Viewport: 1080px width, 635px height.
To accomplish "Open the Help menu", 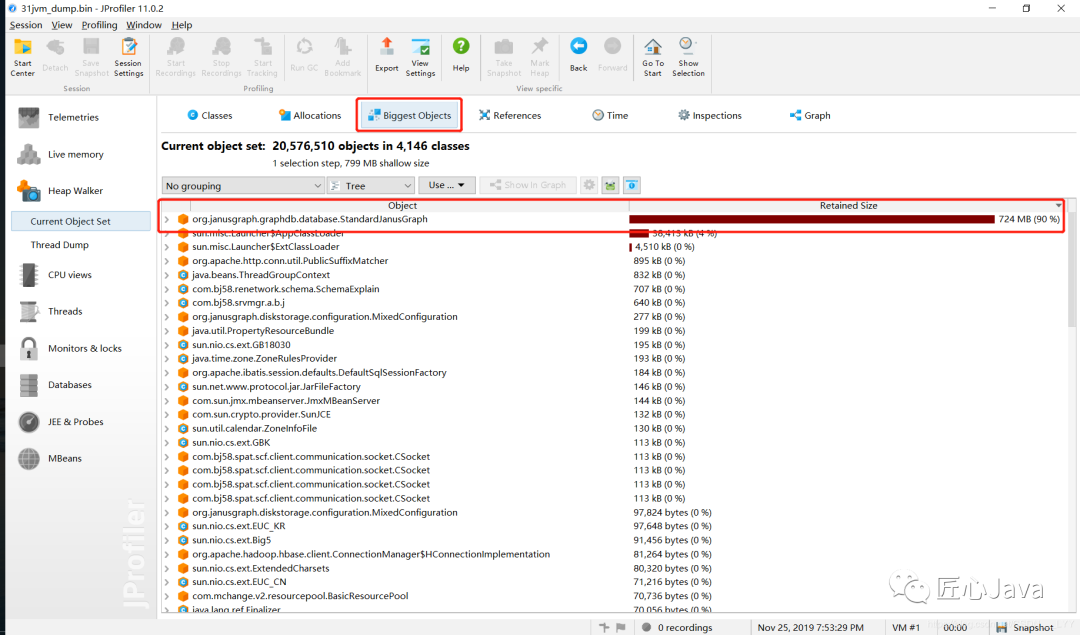I will point(182,25).
